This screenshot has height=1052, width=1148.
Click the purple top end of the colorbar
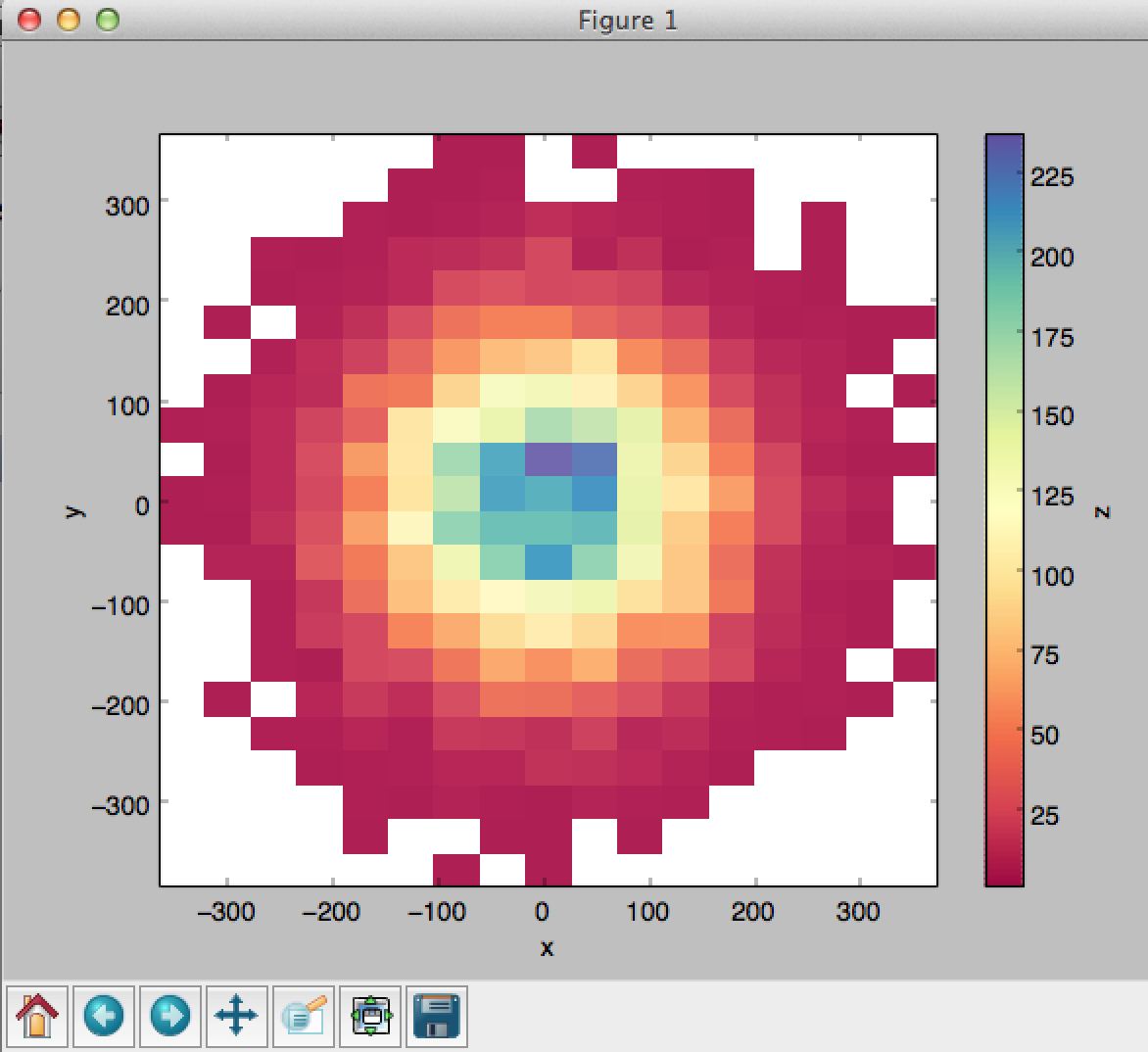pos(1004,145)
